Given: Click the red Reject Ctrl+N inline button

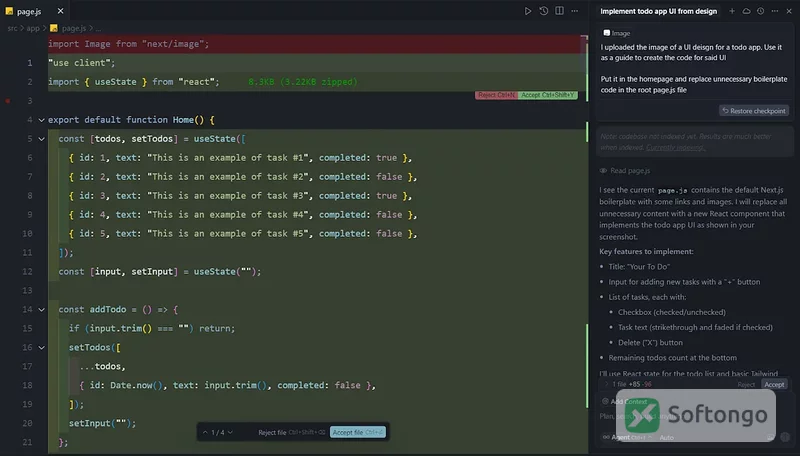Looking at the screenshot, I should [496, 95].
